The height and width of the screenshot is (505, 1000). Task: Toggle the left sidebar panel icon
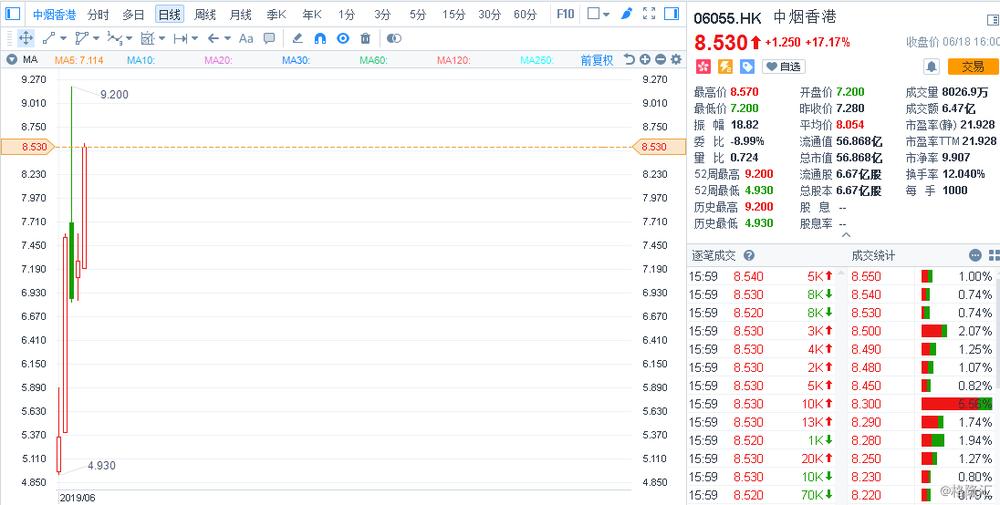pos(13,14)
